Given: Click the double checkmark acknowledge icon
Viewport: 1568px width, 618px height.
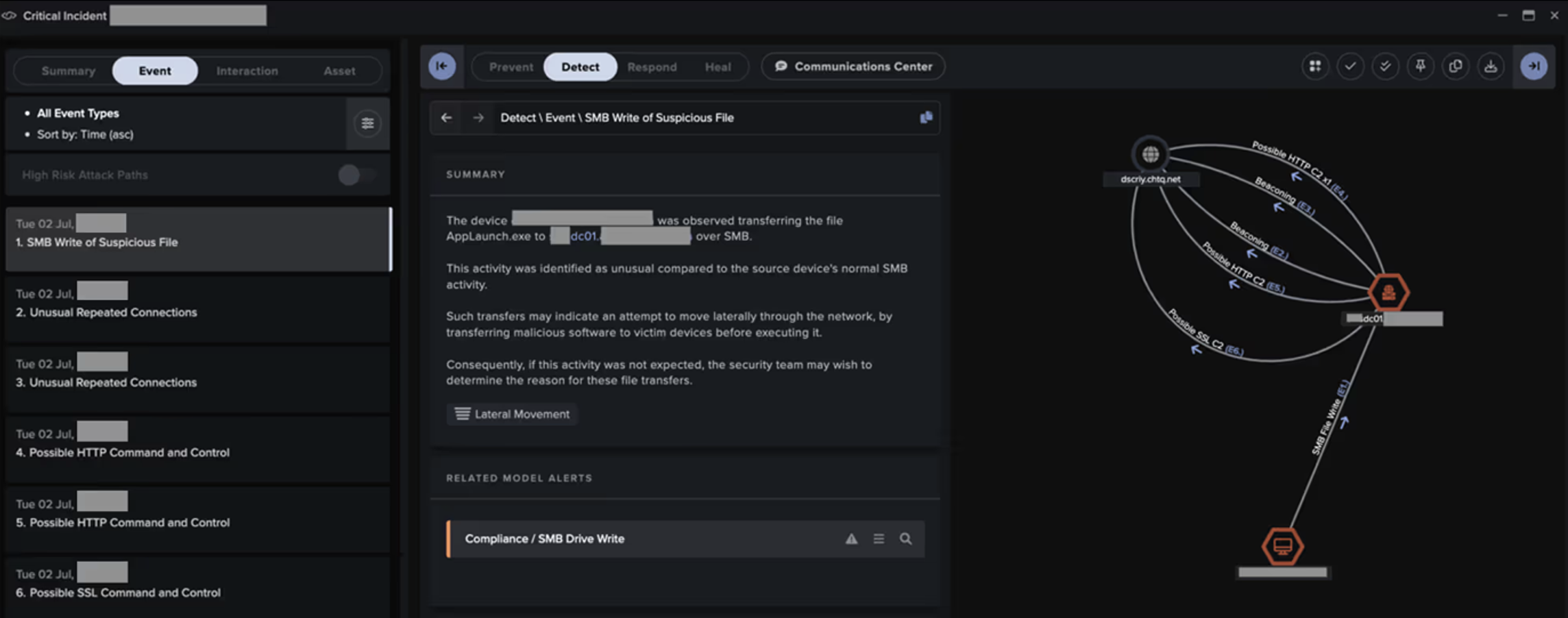Looking at the screenshot, I should click(x=1385, y=66).
